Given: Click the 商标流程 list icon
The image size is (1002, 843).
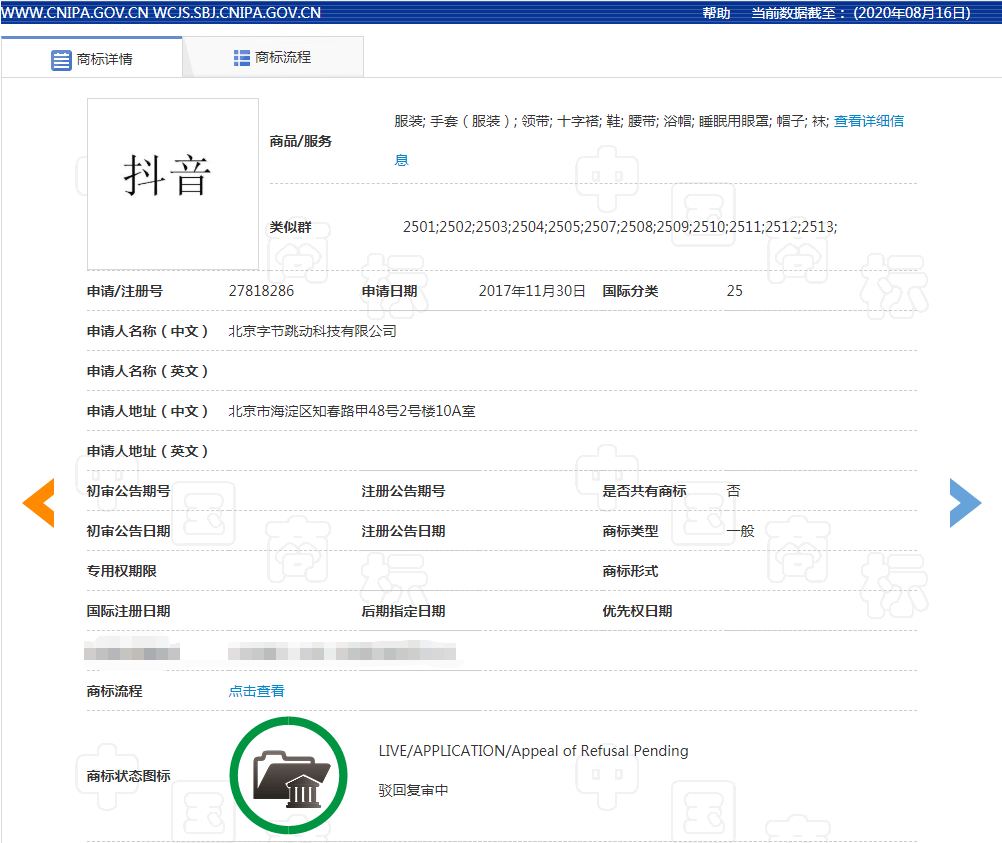Looking at the screenshot, I should (x=242, y=58).
